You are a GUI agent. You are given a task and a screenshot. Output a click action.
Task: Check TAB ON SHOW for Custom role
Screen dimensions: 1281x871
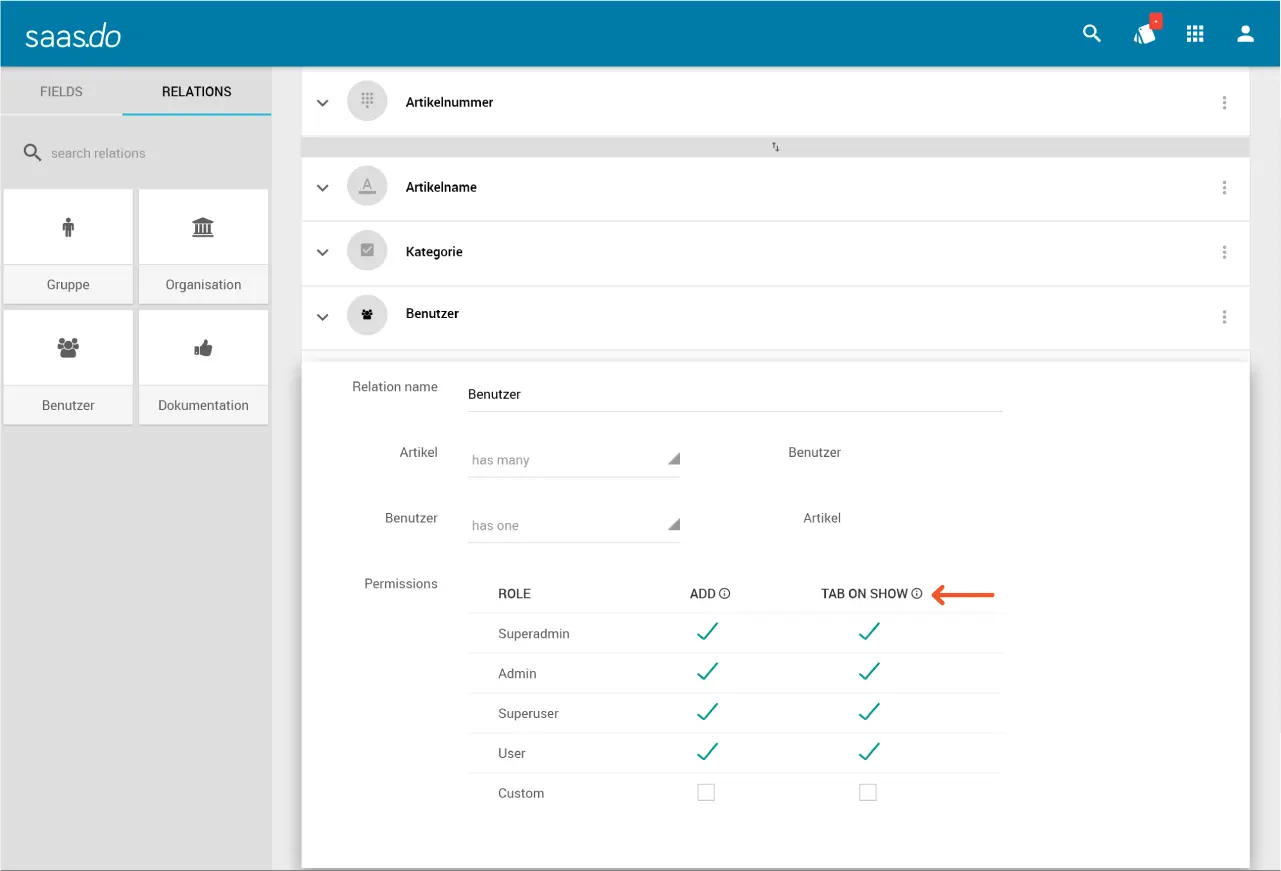pyautogui.click(x=868, y=793)
